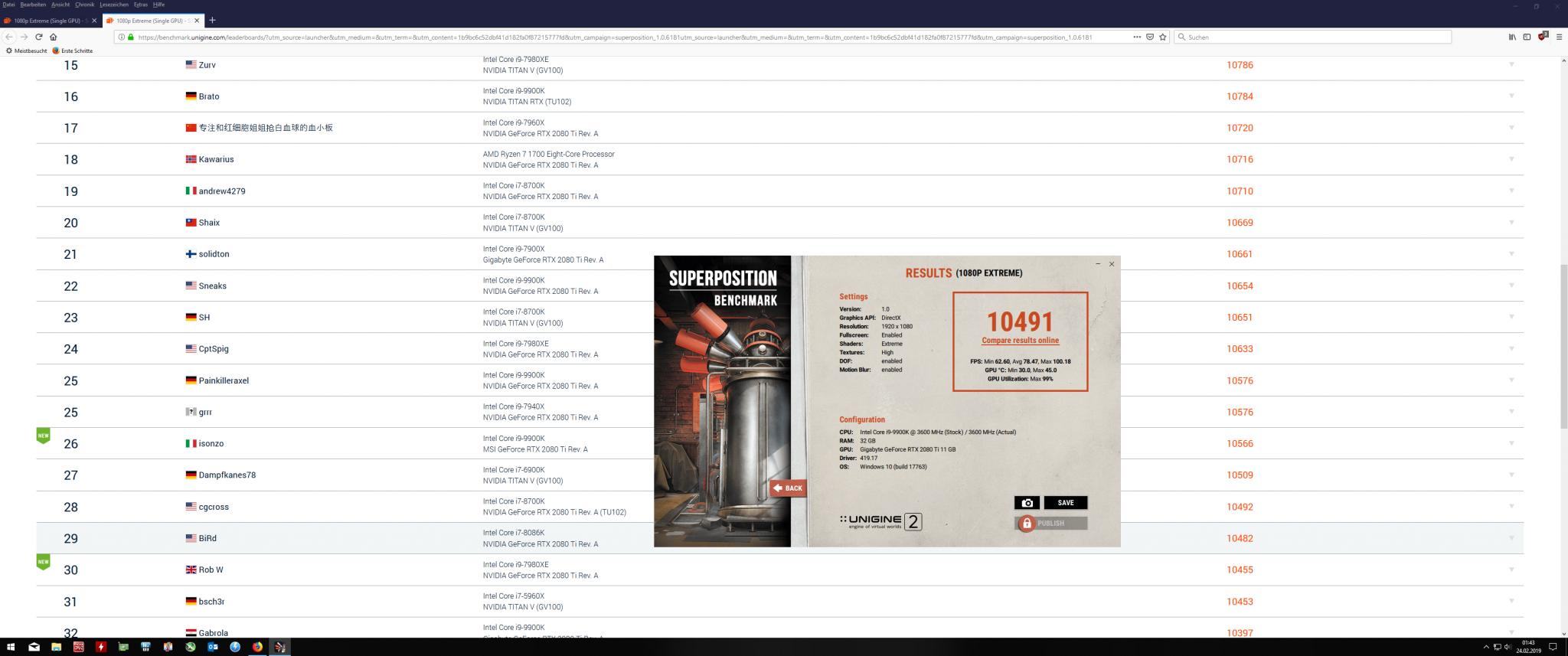This screenshot has height=656, width=1568.
Task: Click PUBLISH button in Superposition results
Action: click(x=1051, y=523)
